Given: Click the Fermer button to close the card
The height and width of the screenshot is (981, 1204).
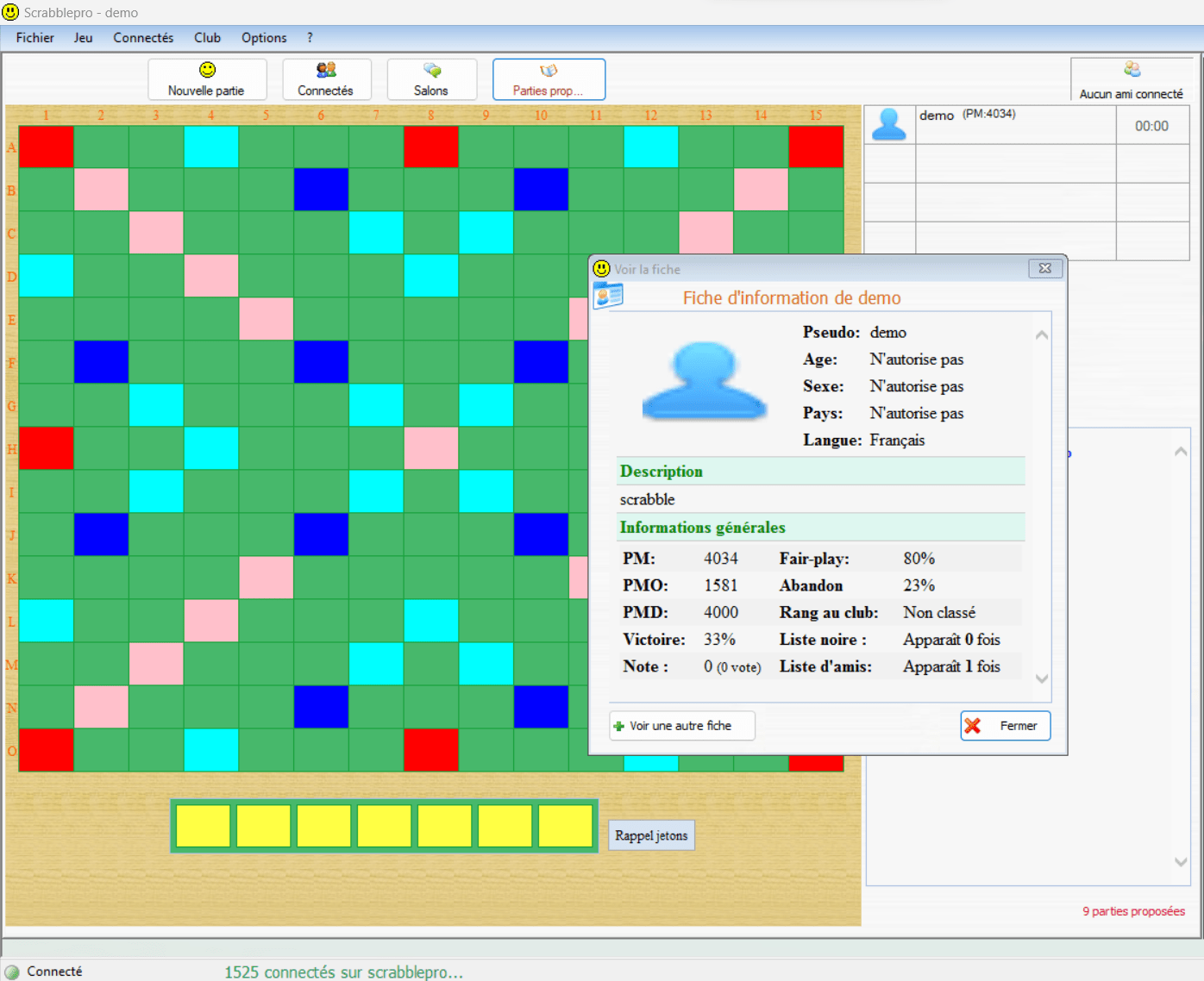Looking at the screenshot, I should coord(1006,726).
